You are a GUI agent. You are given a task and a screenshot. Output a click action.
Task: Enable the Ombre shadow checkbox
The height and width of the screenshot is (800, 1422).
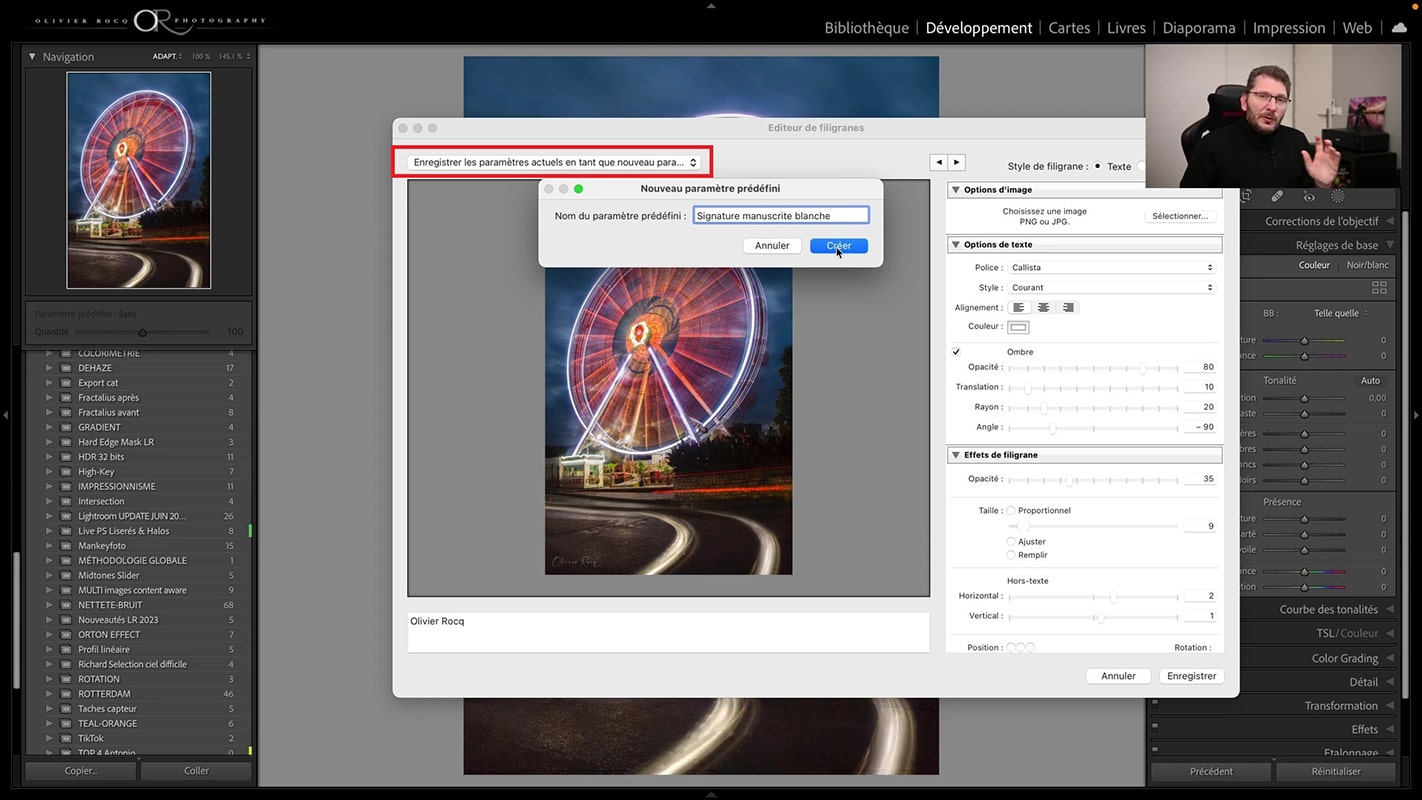(956, 352)
